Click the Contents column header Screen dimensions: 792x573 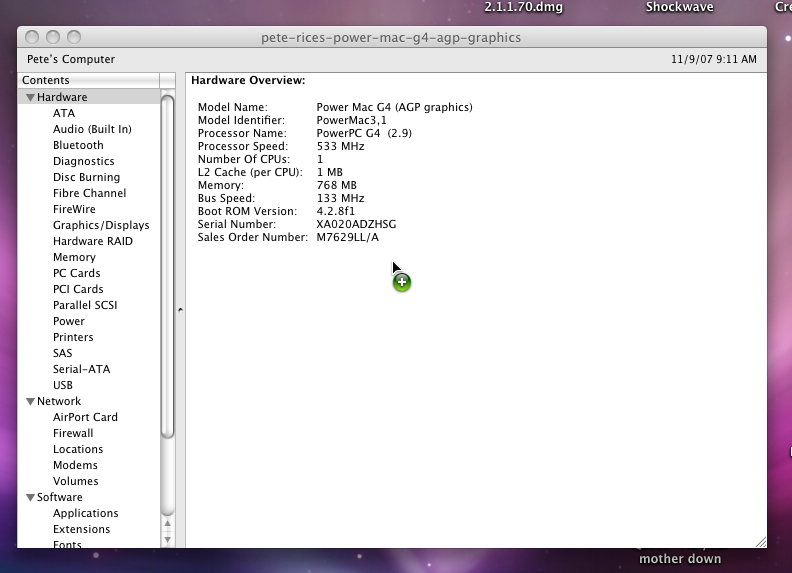89,80
